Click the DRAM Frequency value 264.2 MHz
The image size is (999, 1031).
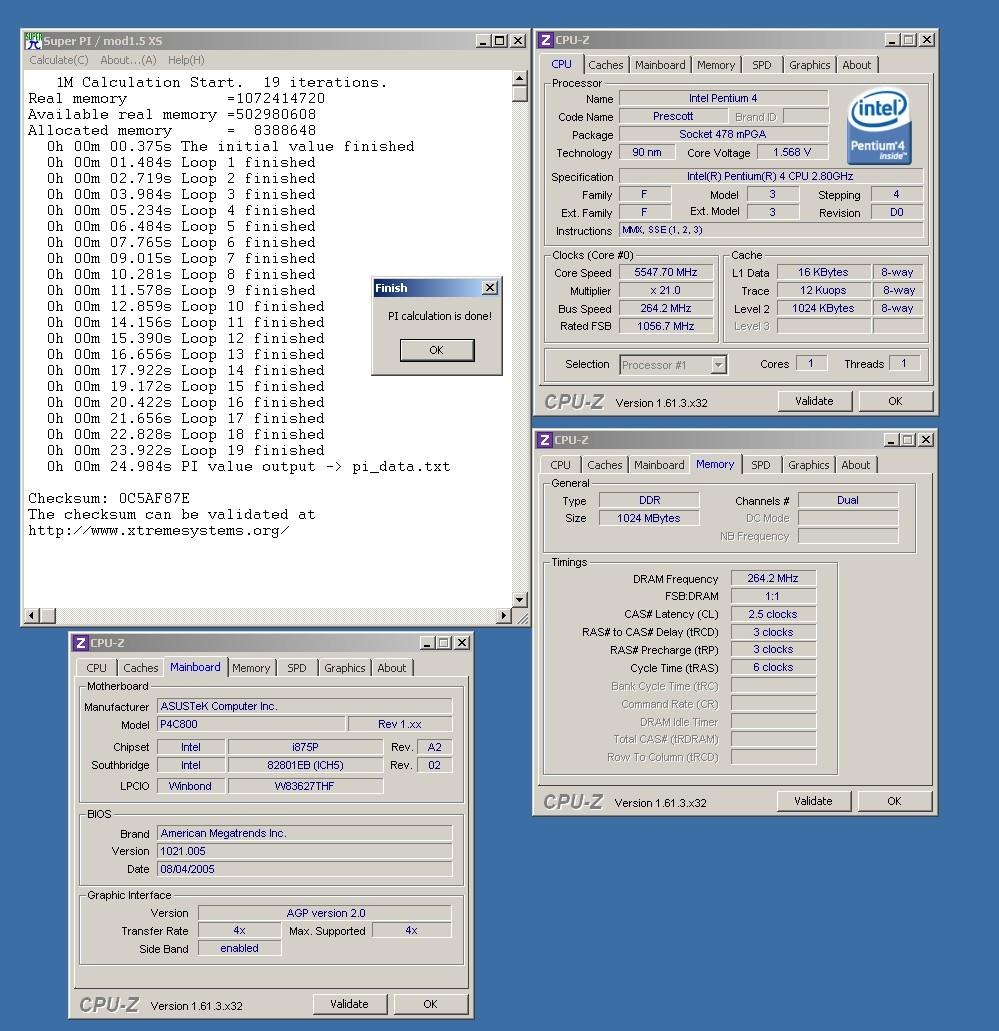[x=773, y=579]
